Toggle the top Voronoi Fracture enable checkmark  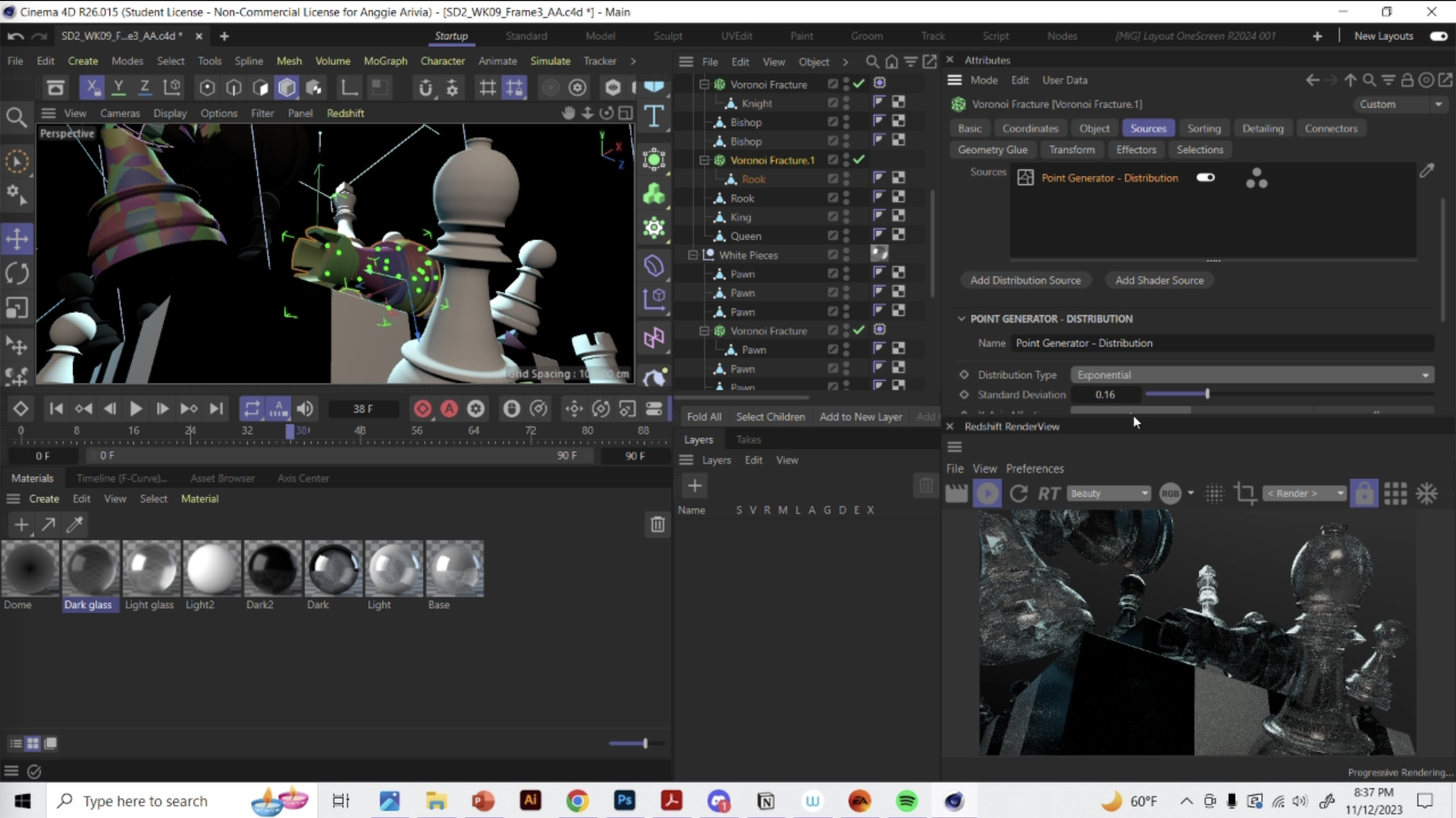(x=859, y=84)
